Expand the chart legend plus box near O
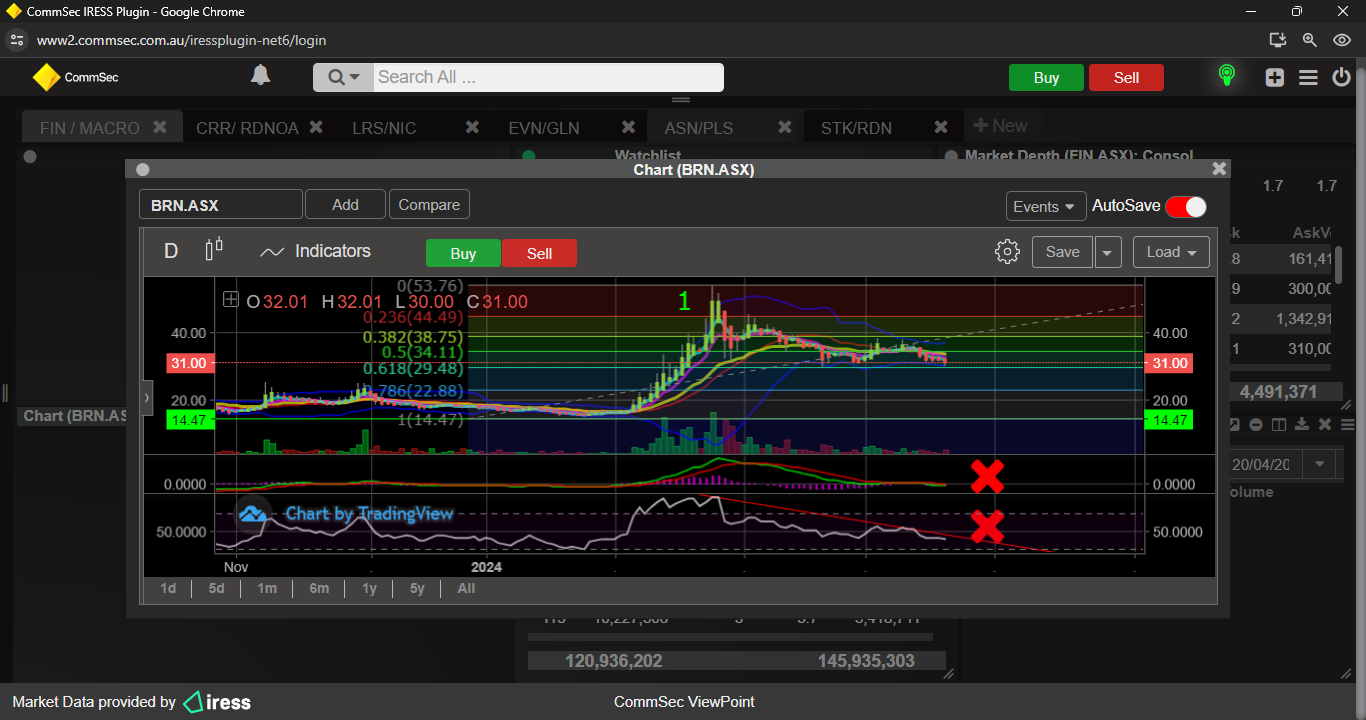Screen dimensions: 1366x720 click(231, 299)
